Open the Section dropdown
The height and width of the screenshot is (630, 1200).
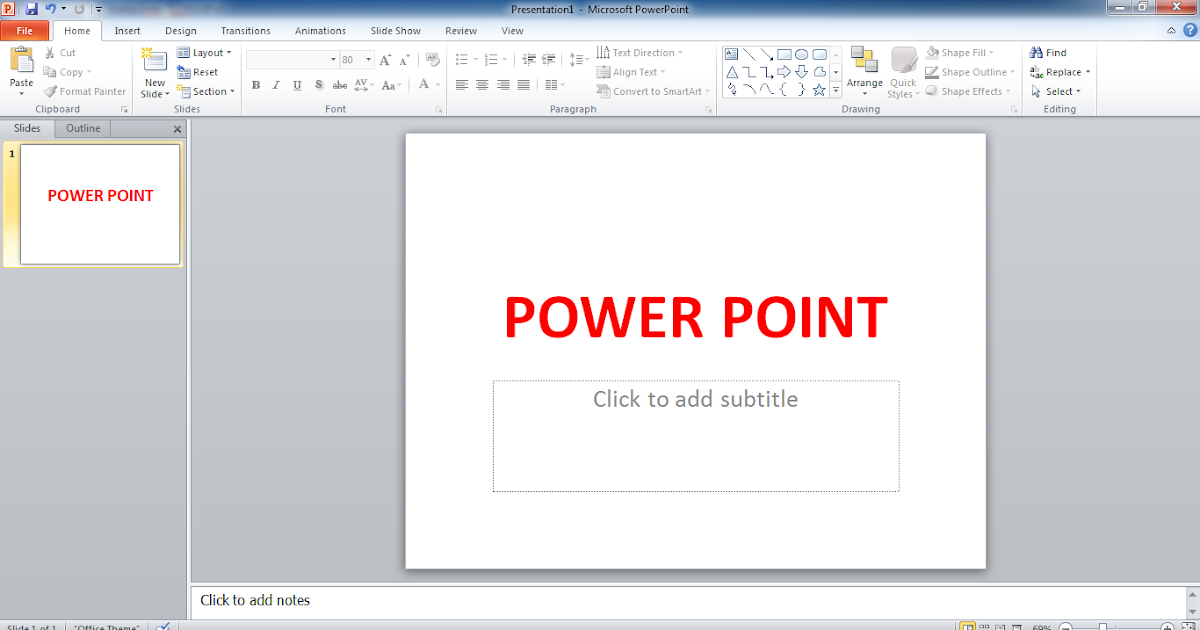coord(206,91)
